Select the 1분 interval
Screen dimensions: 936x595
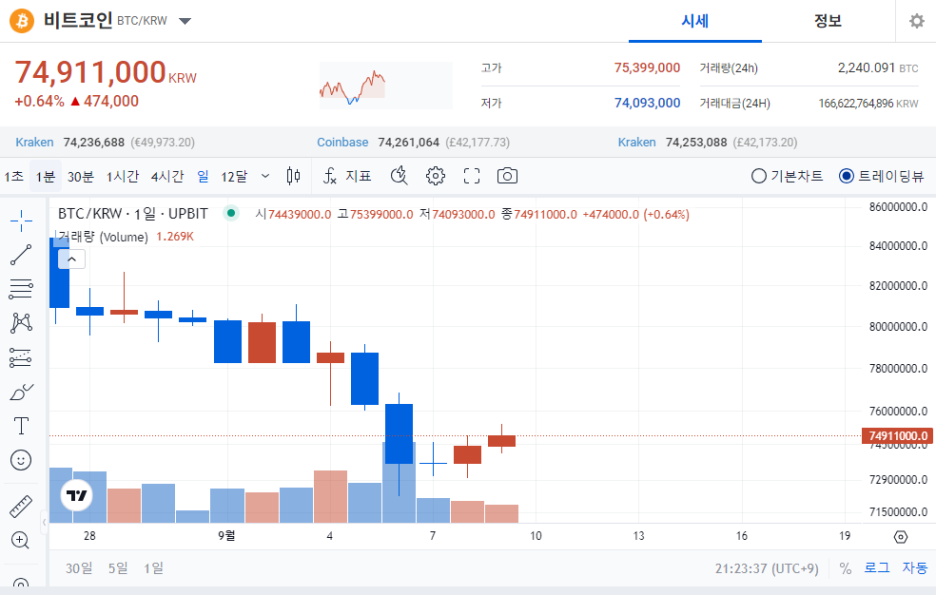click(45, 177)
